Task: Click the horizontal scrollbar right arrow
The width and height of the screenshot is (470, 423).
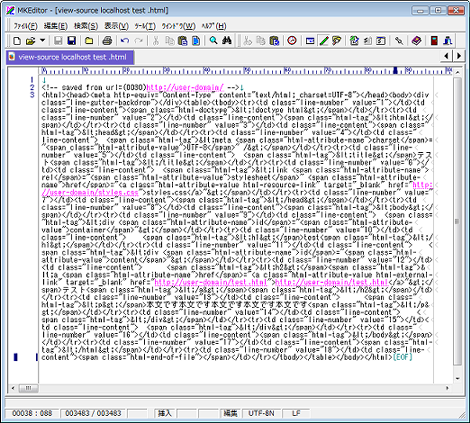Action: pos(447,388)
